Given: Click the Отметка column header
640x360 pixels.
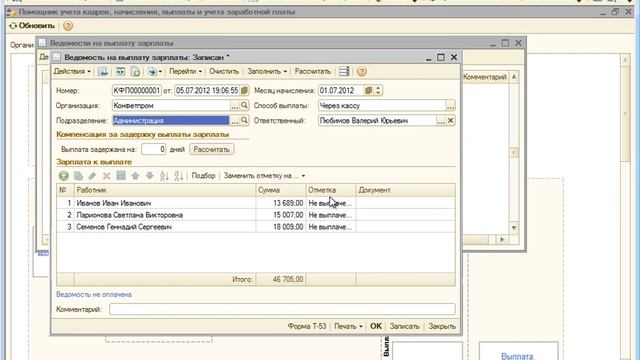Looking at the screenshot, I should (x=331, y=190).
